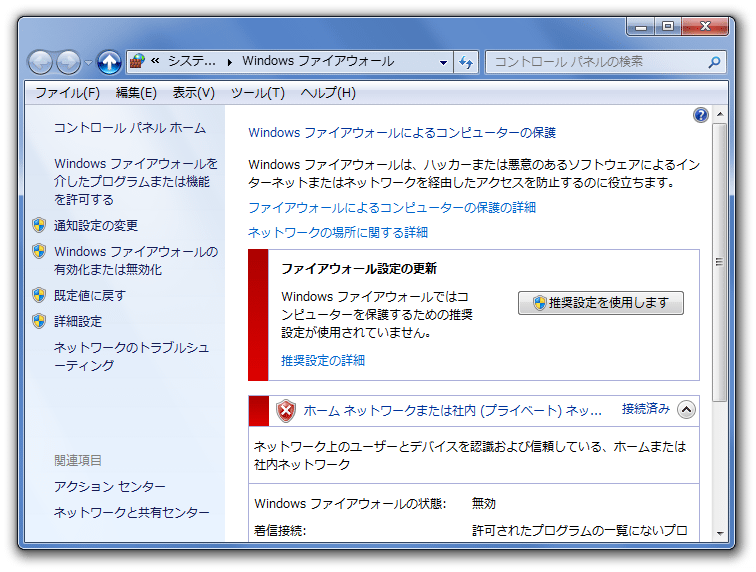Image resolution: width=756 pixels, height=572 pixels.
Task: Open Windows ファイアウォールの有効化または無効化 link
Action: click(136, 260)
